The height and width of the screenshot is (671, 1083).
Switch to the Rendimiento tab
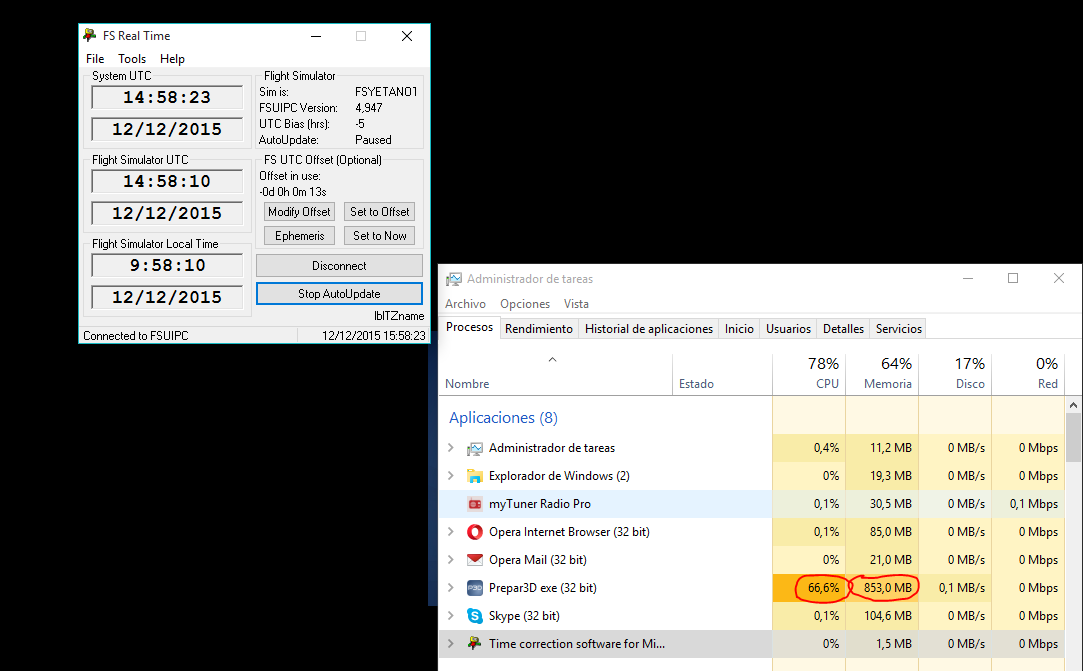point(539,329)
